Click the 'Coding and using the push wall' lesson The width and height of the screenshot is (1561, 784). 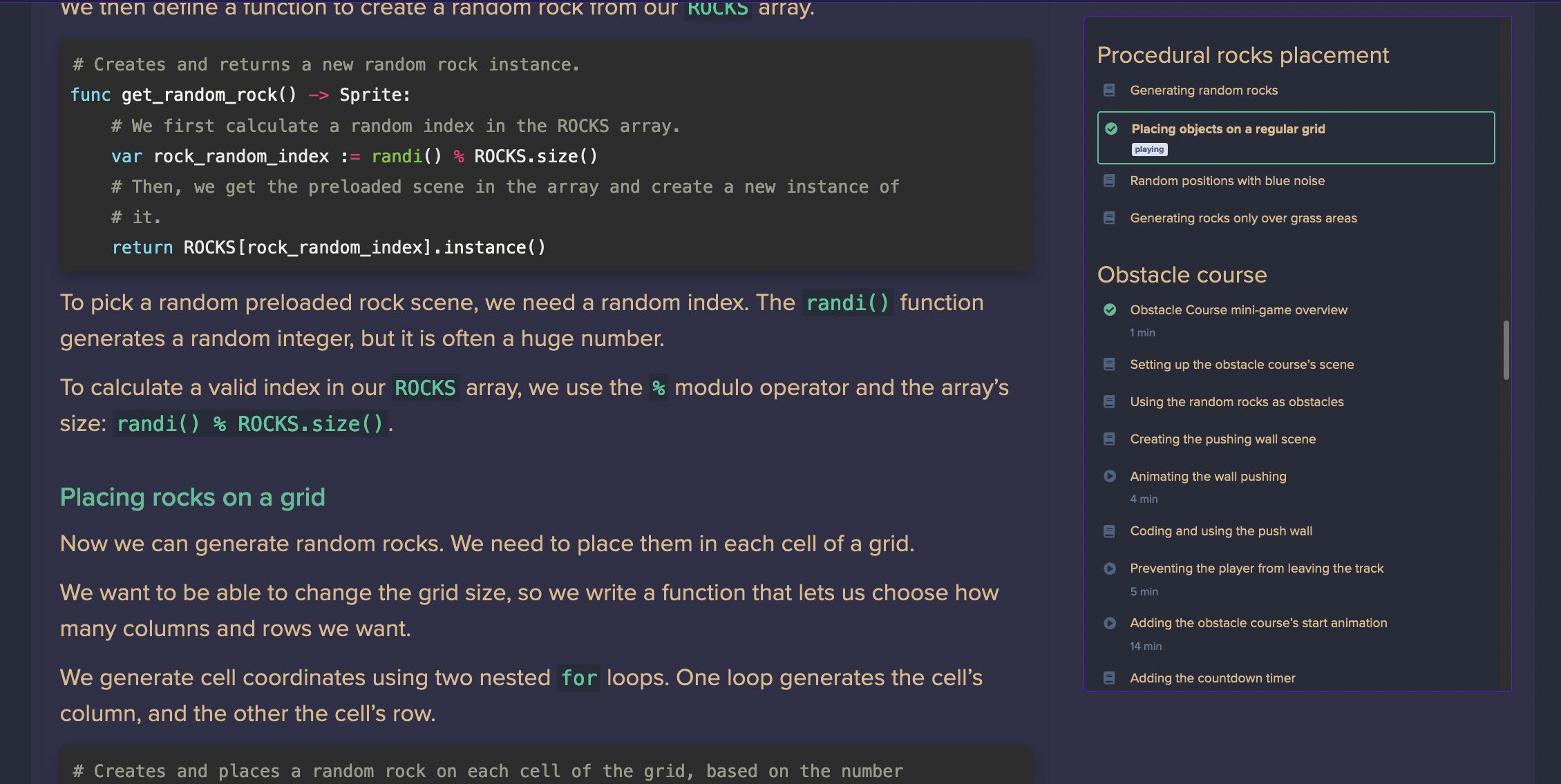coord(1221,531)
